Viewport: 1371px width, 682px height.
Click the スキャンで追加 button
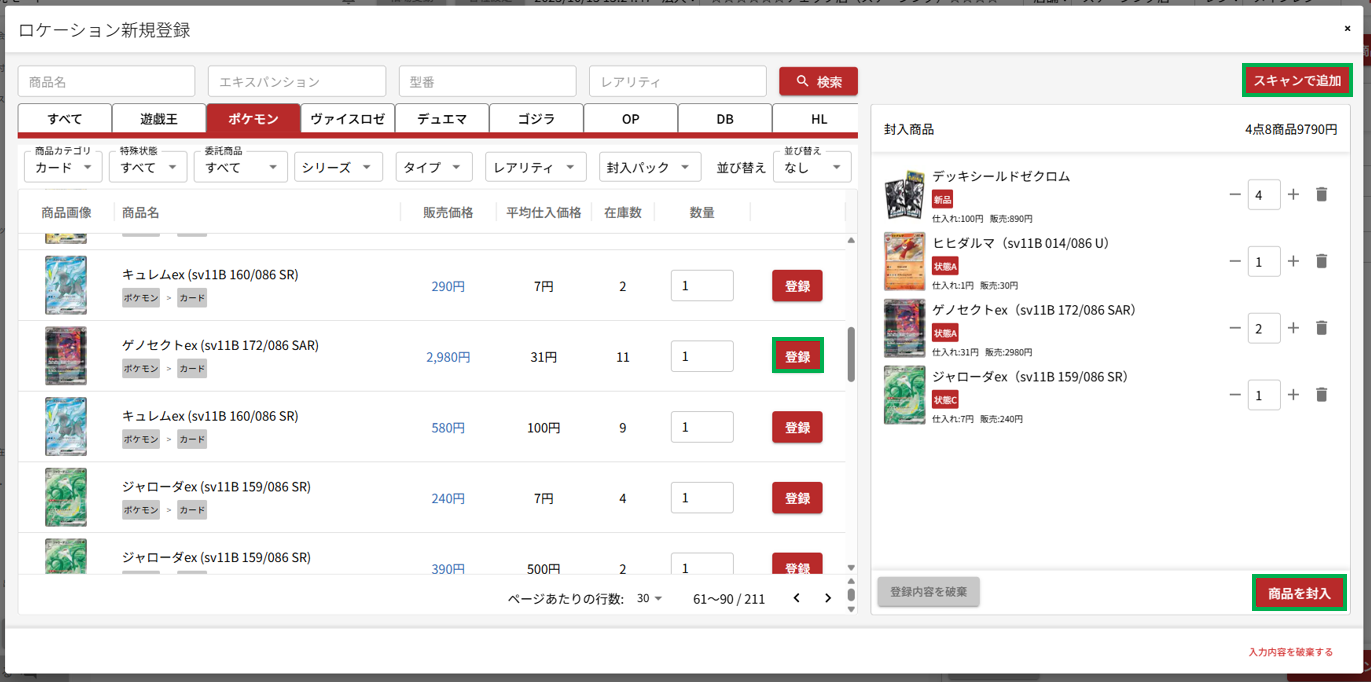(1297, 81)
